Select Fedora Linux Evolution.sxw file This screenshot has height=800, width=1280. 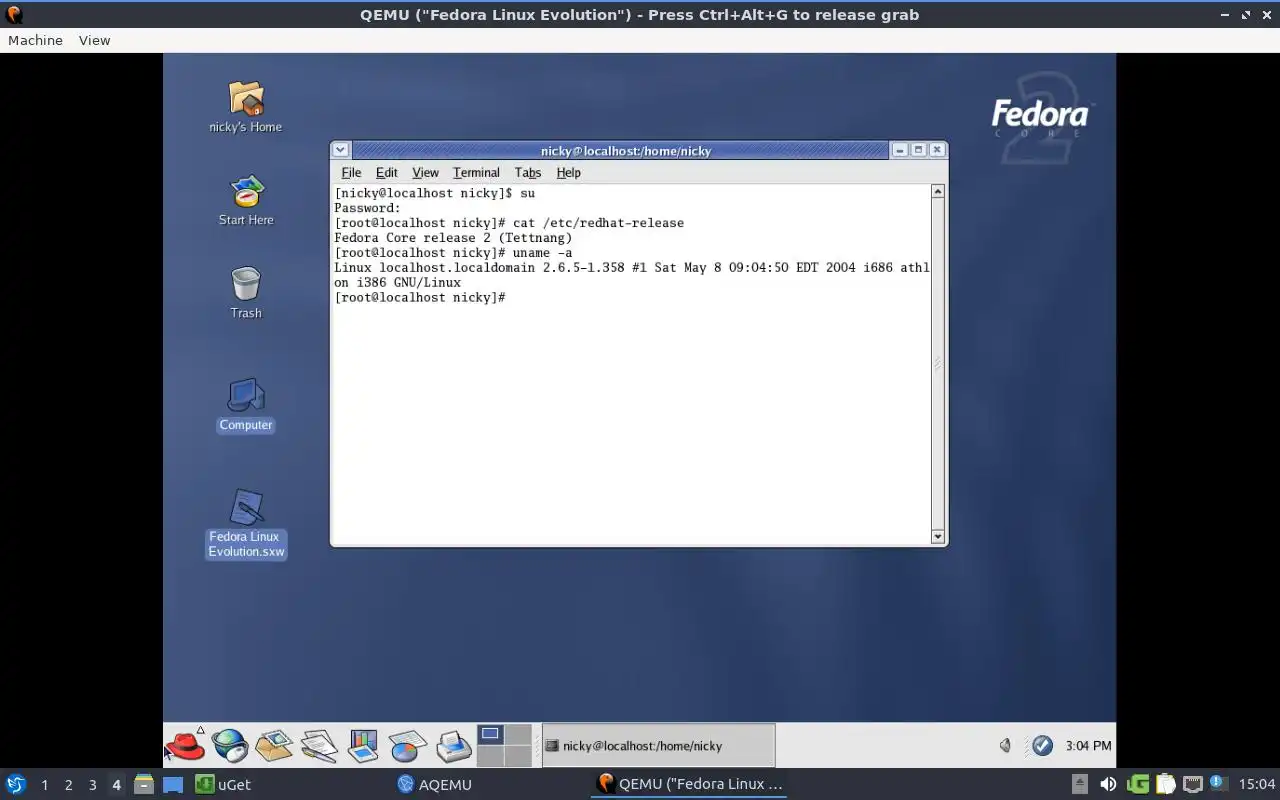click(x=246, y=524)
